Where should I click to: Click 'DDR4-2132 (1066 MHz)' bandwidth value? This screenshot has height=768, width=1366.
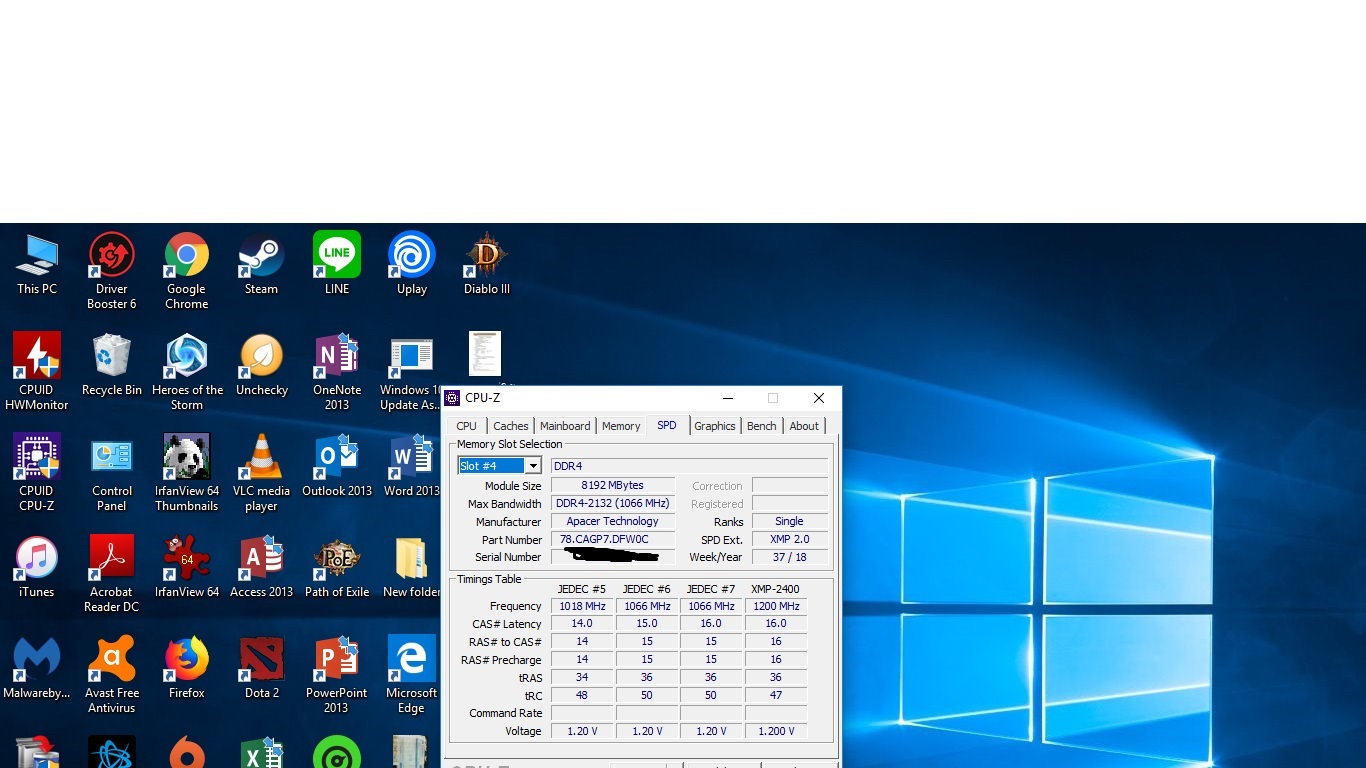pos(612,503)
